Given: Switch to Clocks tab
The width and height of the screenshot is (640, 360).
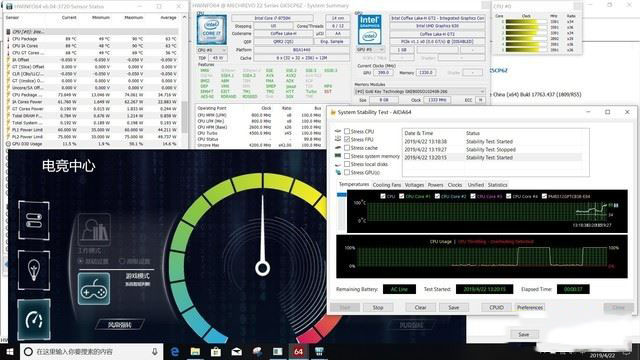Looking at the screenshot, I should (x=455, y=185).
